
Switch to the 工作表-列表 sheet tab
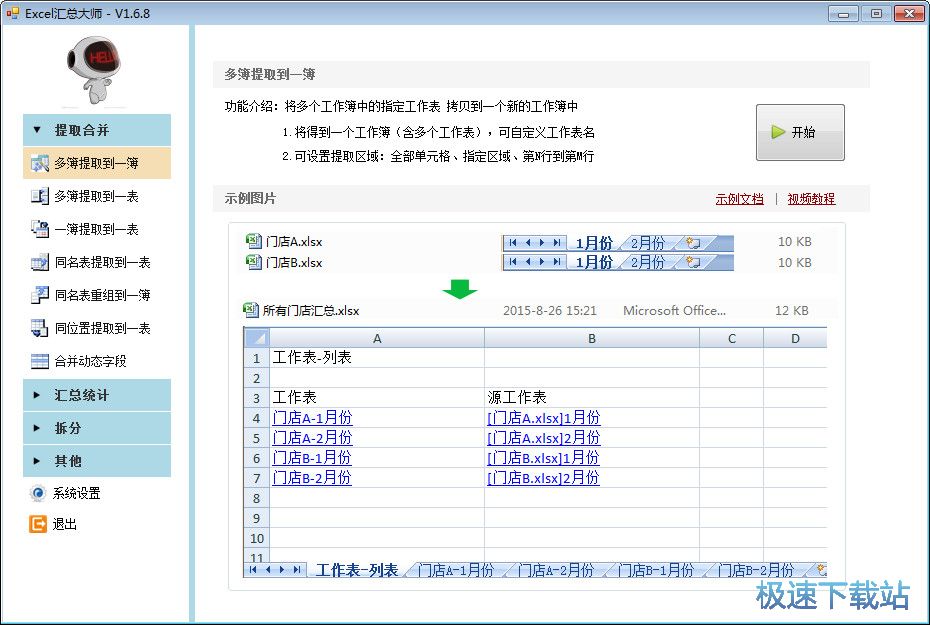click(358, 569)
